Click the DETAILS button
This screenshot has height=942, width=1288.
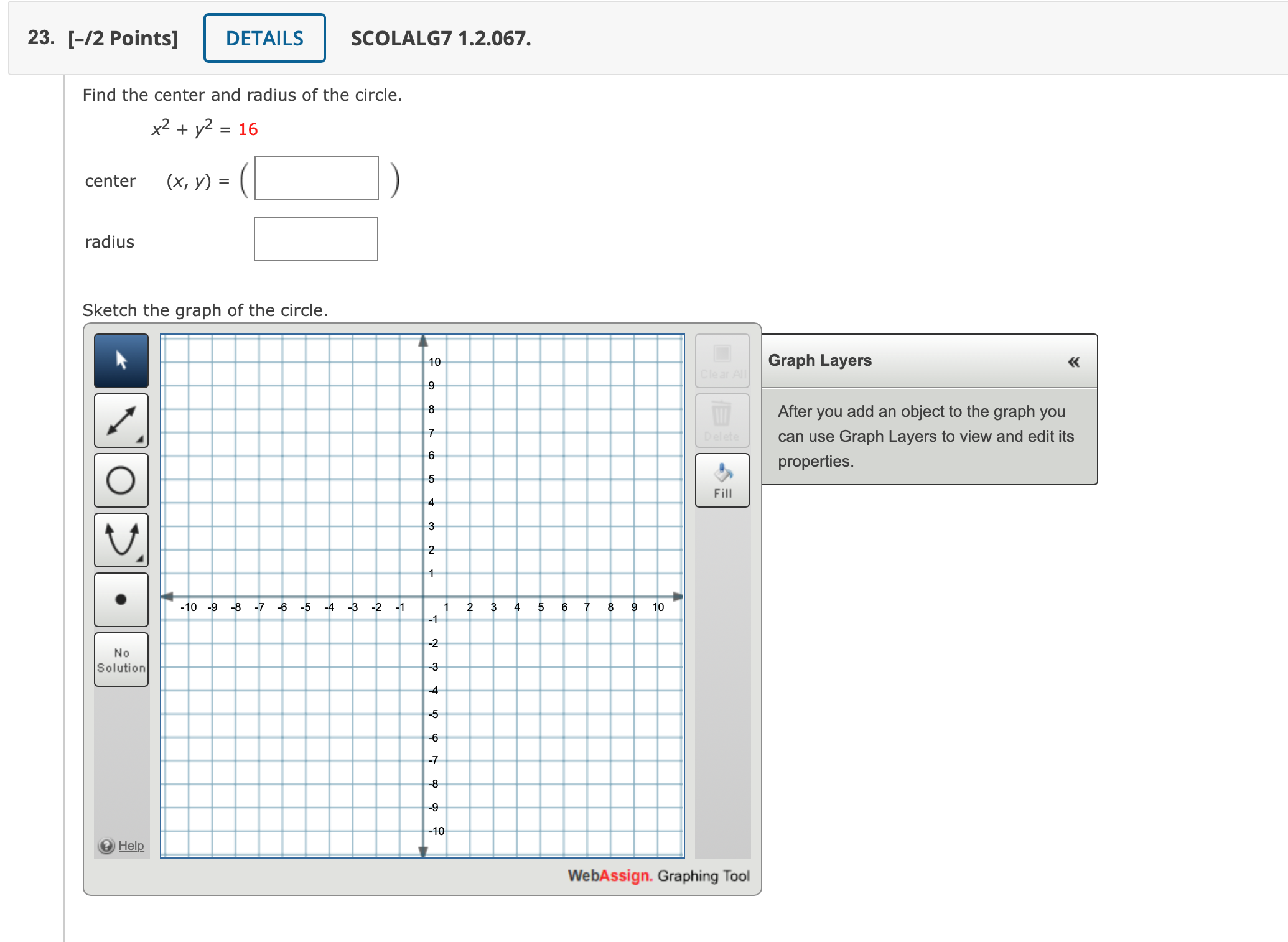click(x=264, y=38)
